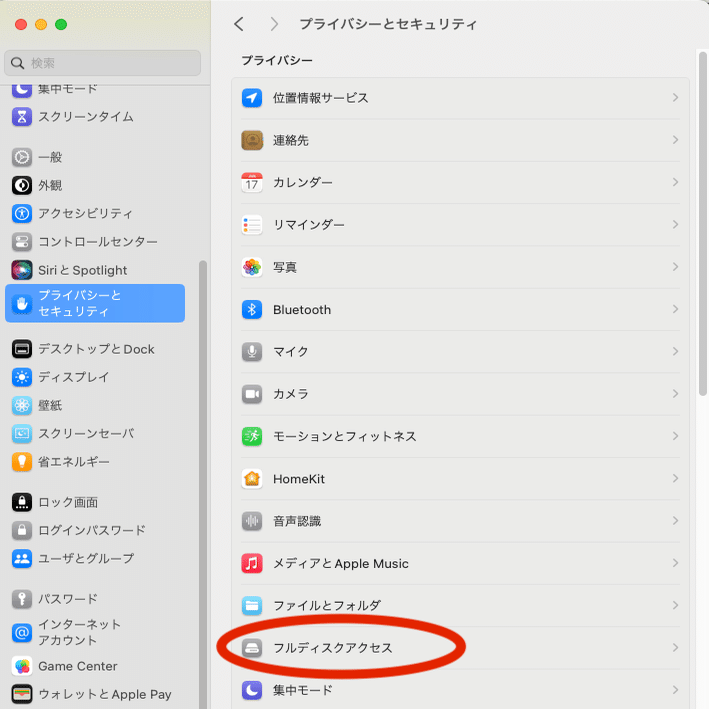The width and height of the screenshot is (709, 709).
Task: Click the アクセシビリティ icon in sidebar
Action: coord(22,213)
